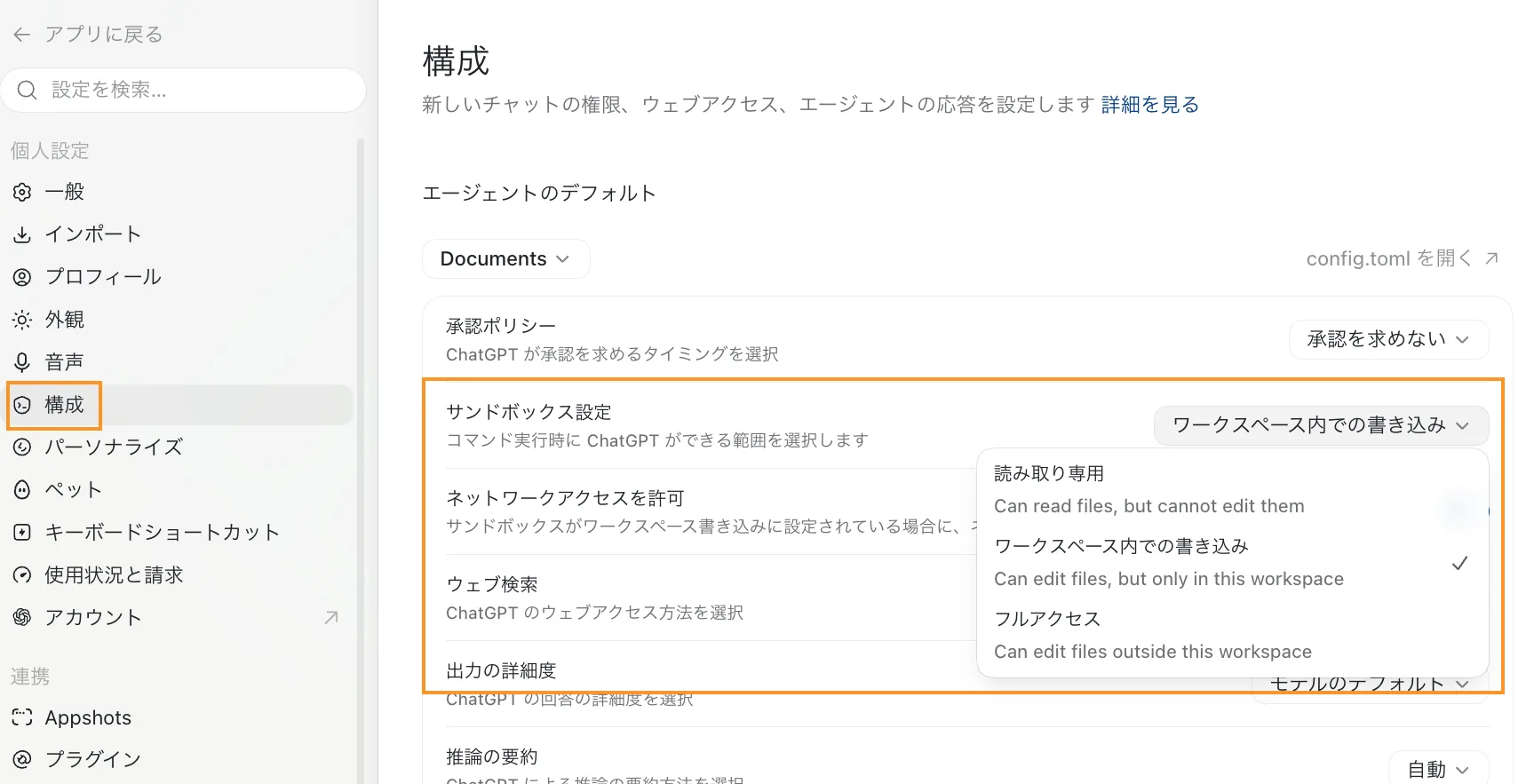This screenshot has height=784, width=1526.
Task: Click the gauge icon next to 使用状況と請求
Action: point(22,575)
